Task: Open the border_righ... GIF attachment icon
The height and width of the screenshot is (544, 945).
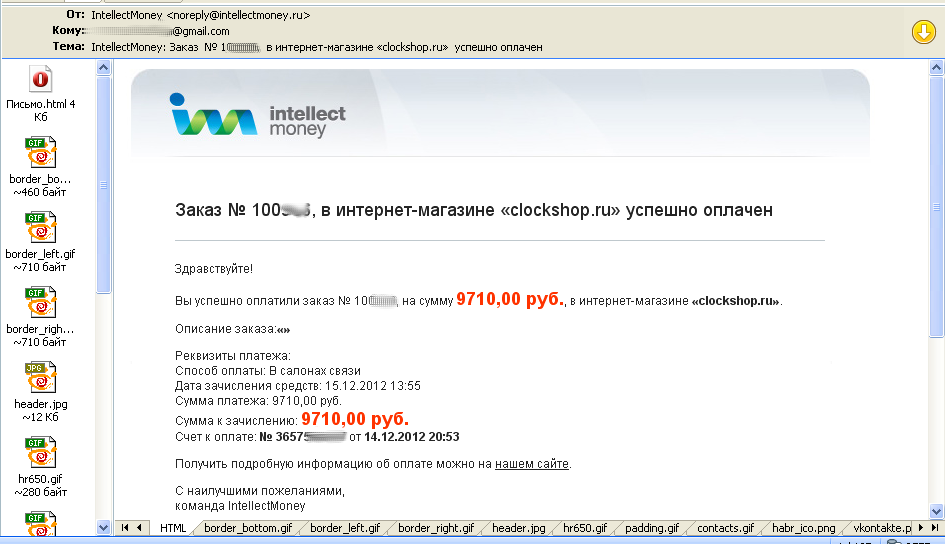Action: 40,302
